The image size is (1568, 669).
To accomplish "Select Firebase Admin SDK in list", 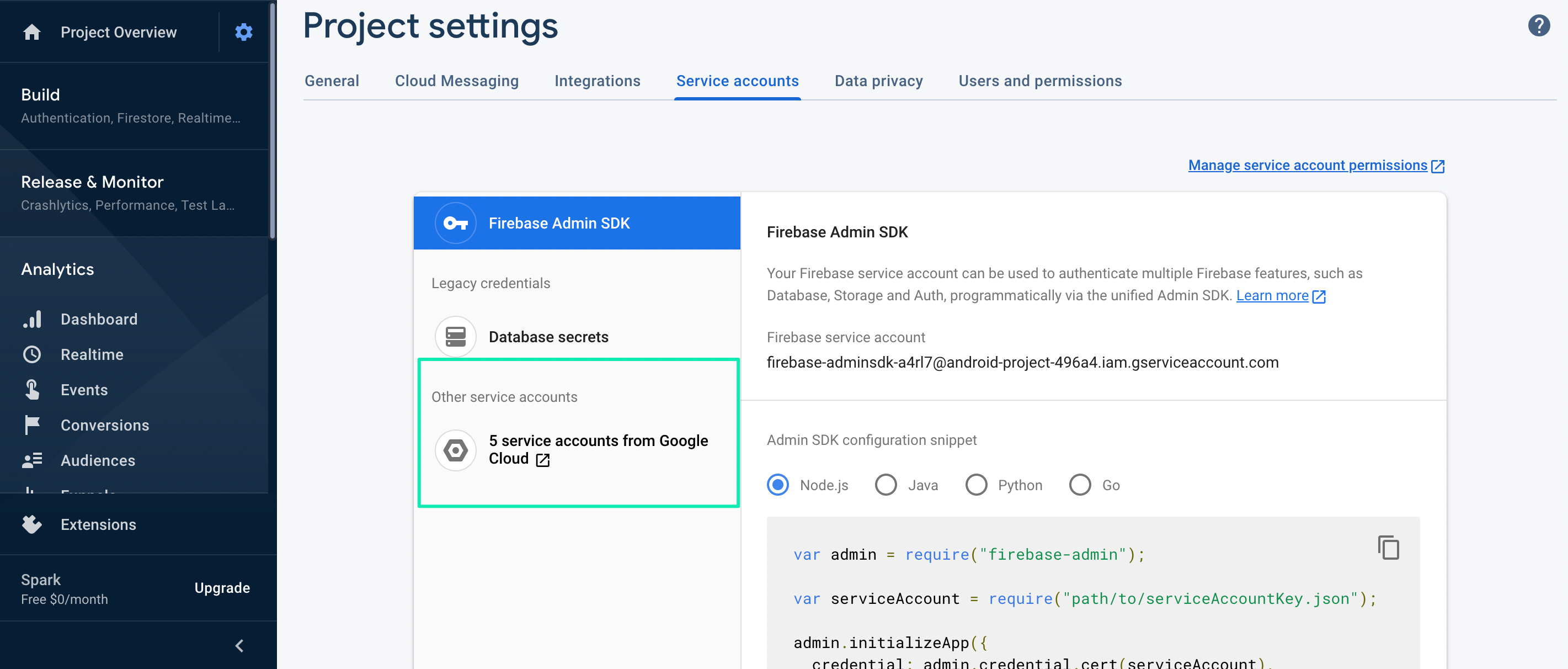I will click(577, 223).
